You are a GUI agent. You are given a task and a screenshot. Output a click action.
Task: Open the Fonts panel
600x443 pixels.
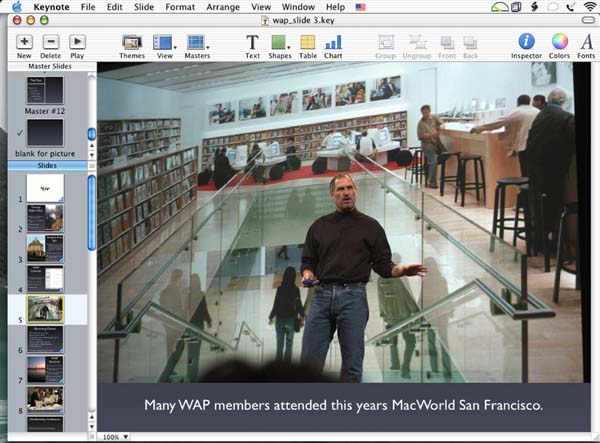click(587, 42)
